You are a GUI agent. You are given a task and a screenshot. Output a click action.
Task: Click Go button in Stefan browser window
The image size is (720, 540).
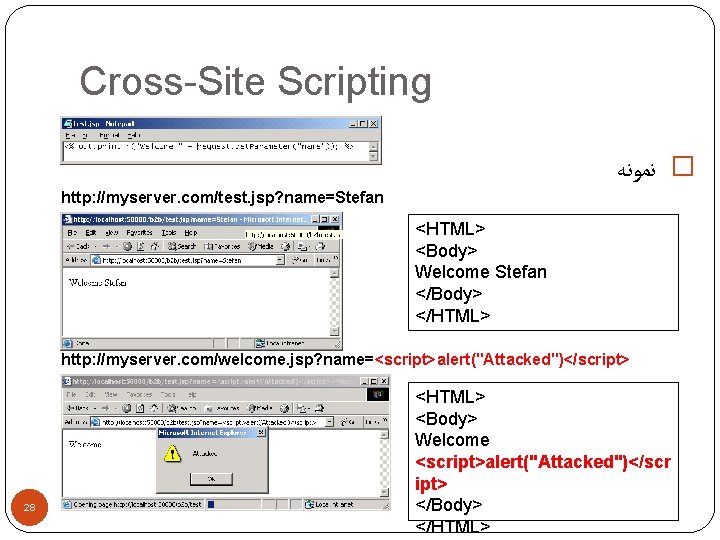(300, 260)
